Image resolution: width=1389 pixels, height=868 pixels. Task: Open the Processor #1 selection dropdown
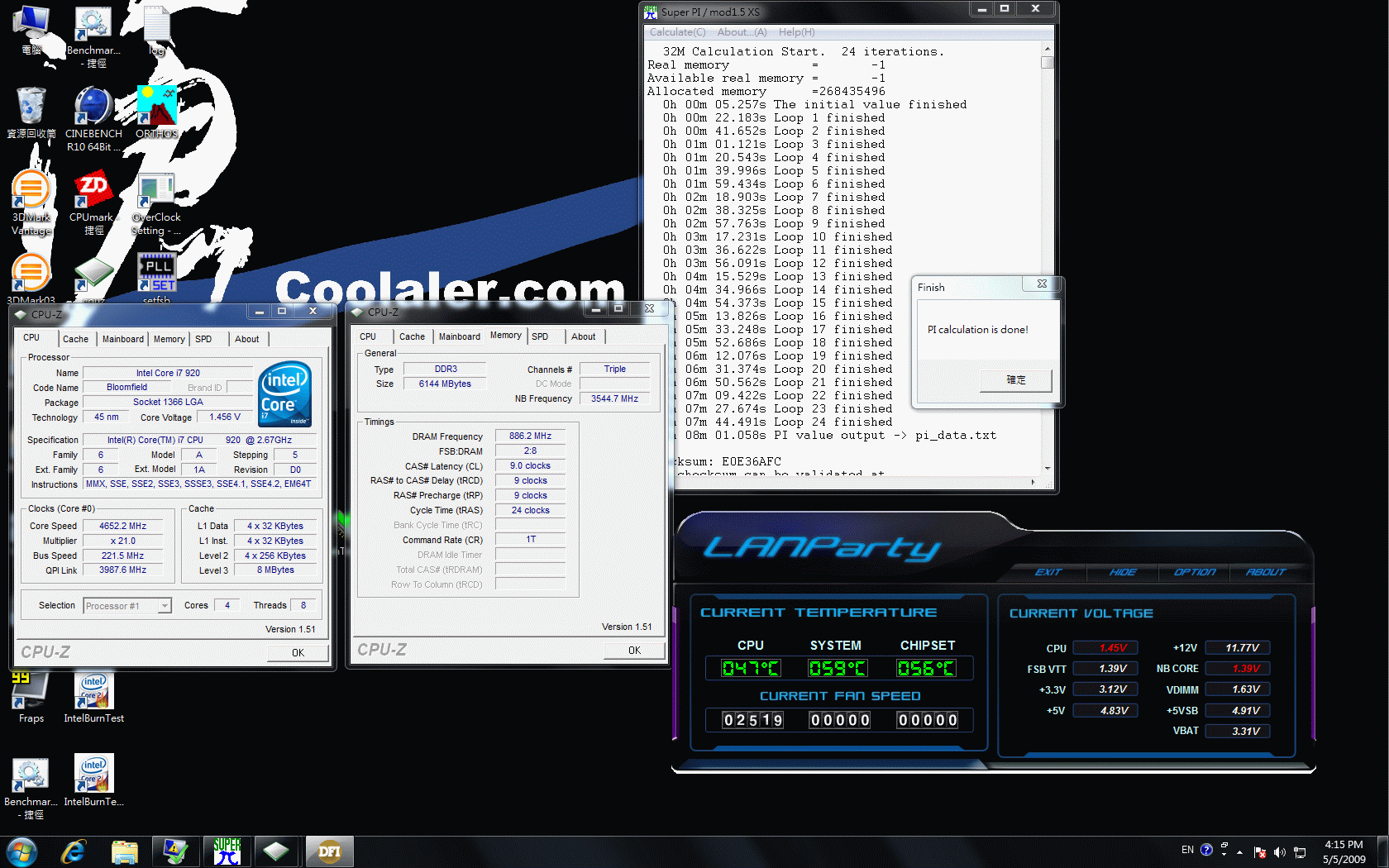click(x=127, y=606)
